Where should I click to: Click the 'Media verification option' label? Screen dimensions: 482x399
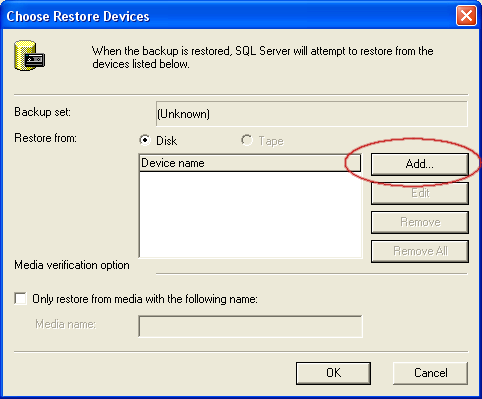pyautogui.click(x=72, y=265)
